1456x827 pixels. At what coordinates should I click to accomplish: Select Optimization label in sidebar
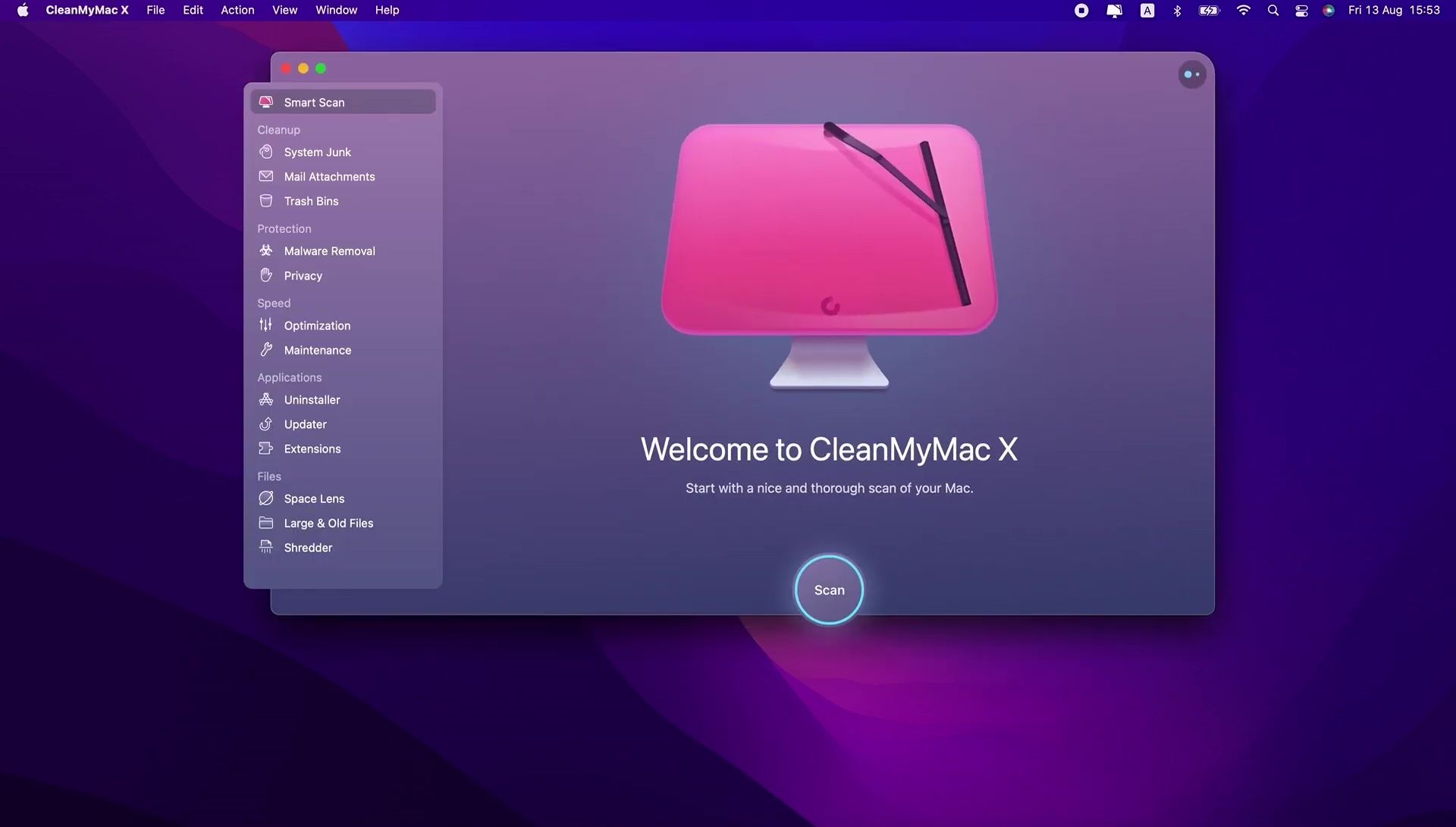tap(317, 325)
